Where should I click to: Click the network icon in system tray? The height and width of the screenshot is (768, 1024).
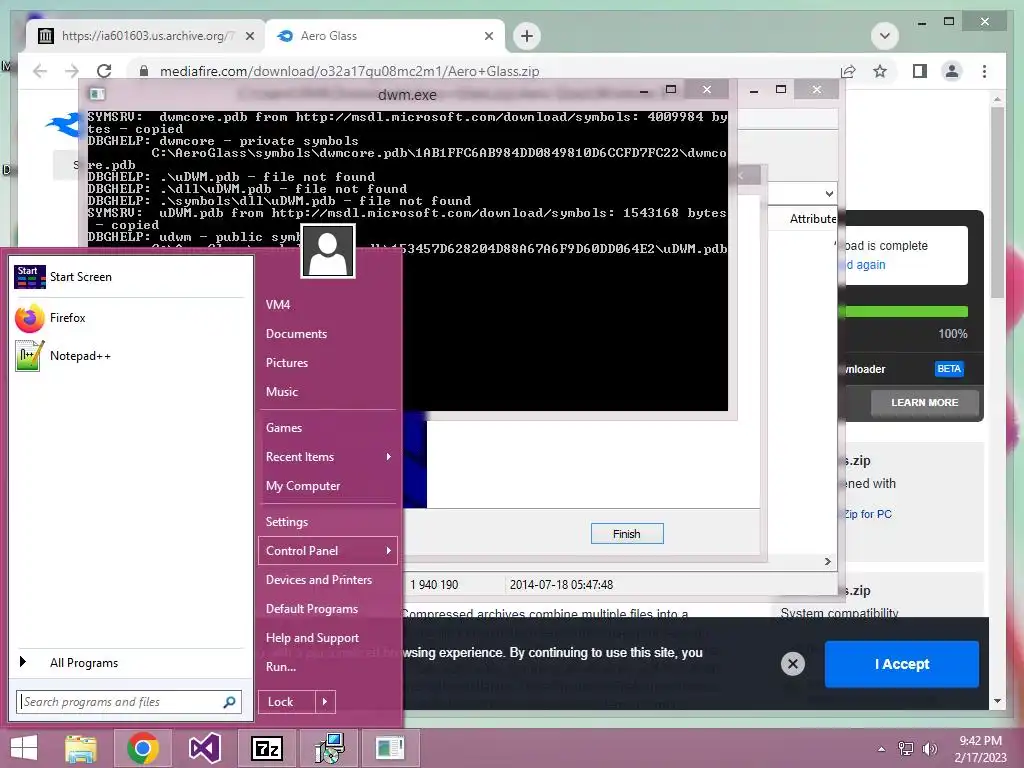(906, 749)
